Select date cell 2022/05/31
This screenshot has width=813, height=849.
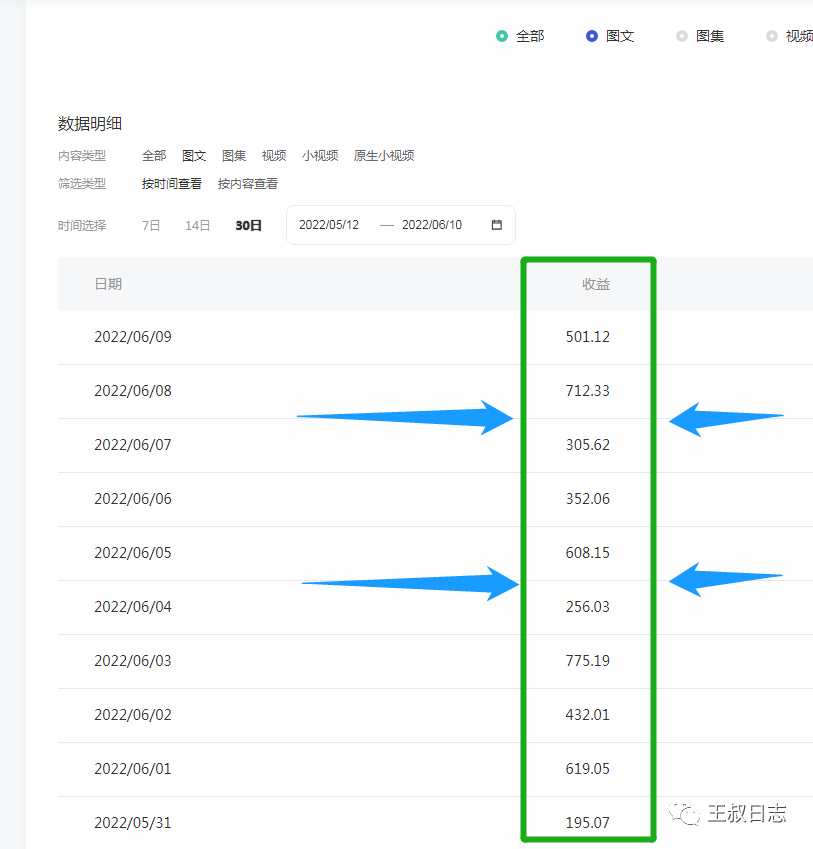133,823
